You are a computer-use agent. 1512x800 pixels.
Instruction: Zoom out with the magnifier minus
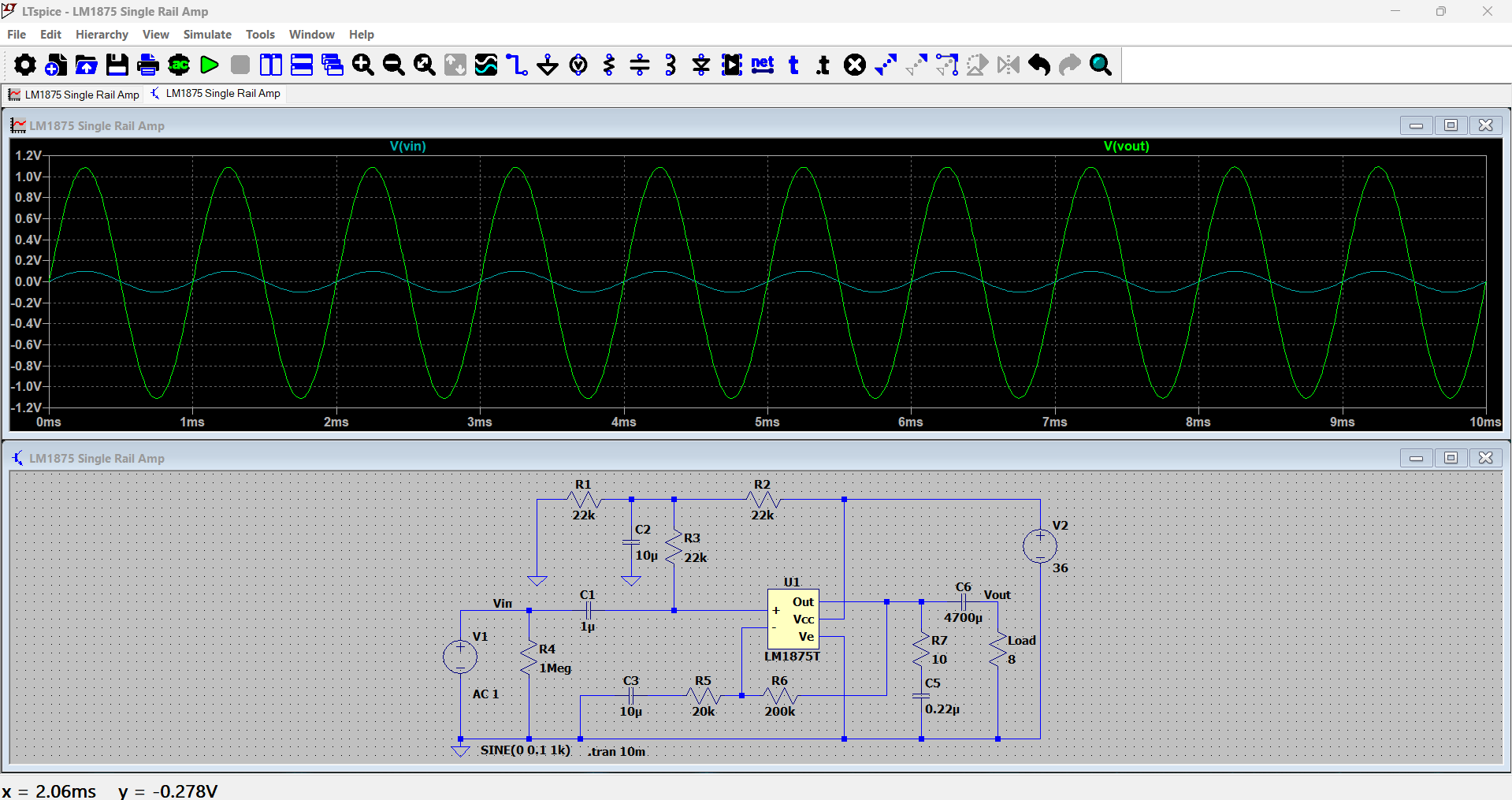coord(394,65)
